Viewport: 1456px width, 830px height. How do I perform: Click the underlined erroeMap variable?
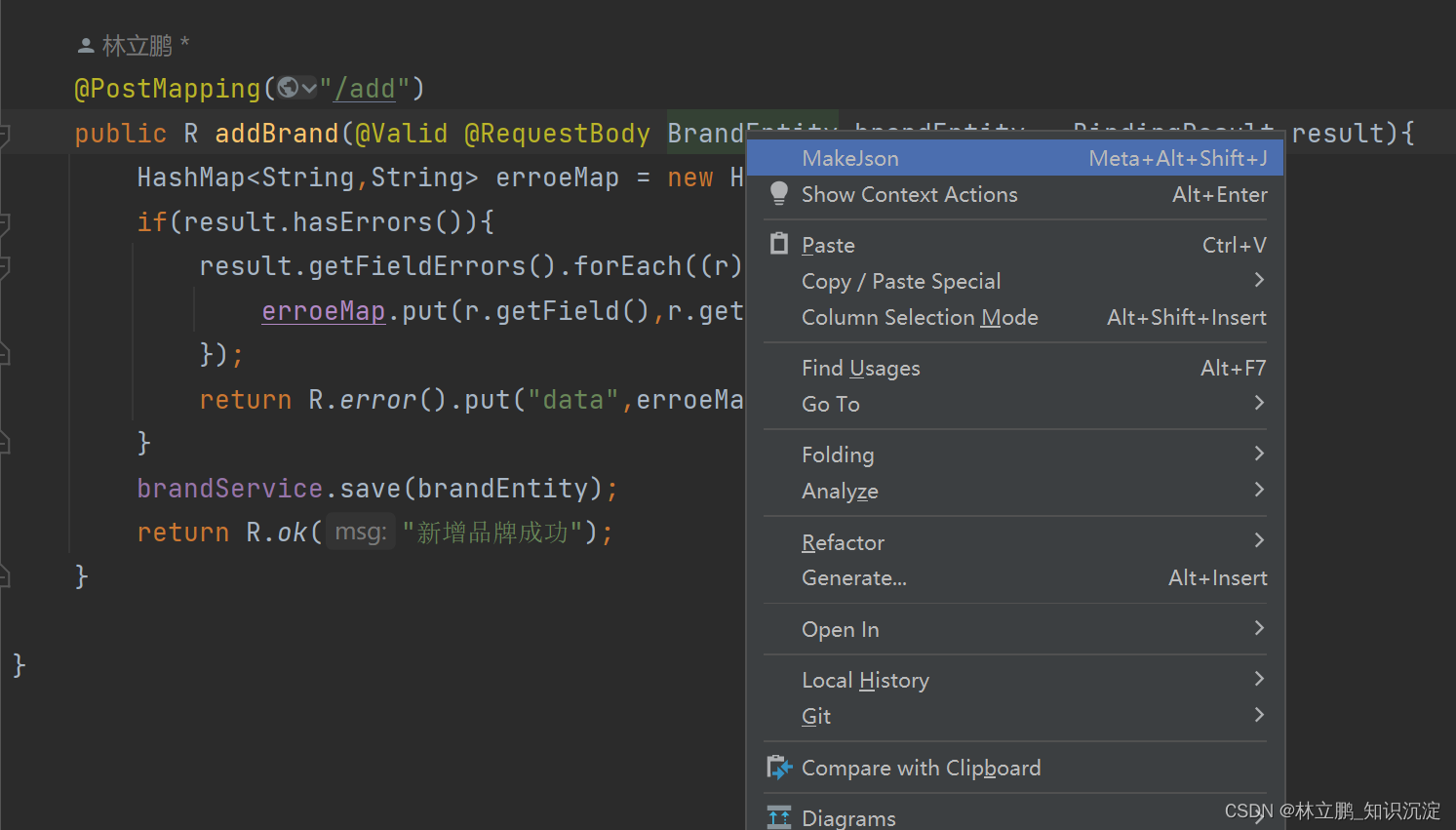(323, 311)
